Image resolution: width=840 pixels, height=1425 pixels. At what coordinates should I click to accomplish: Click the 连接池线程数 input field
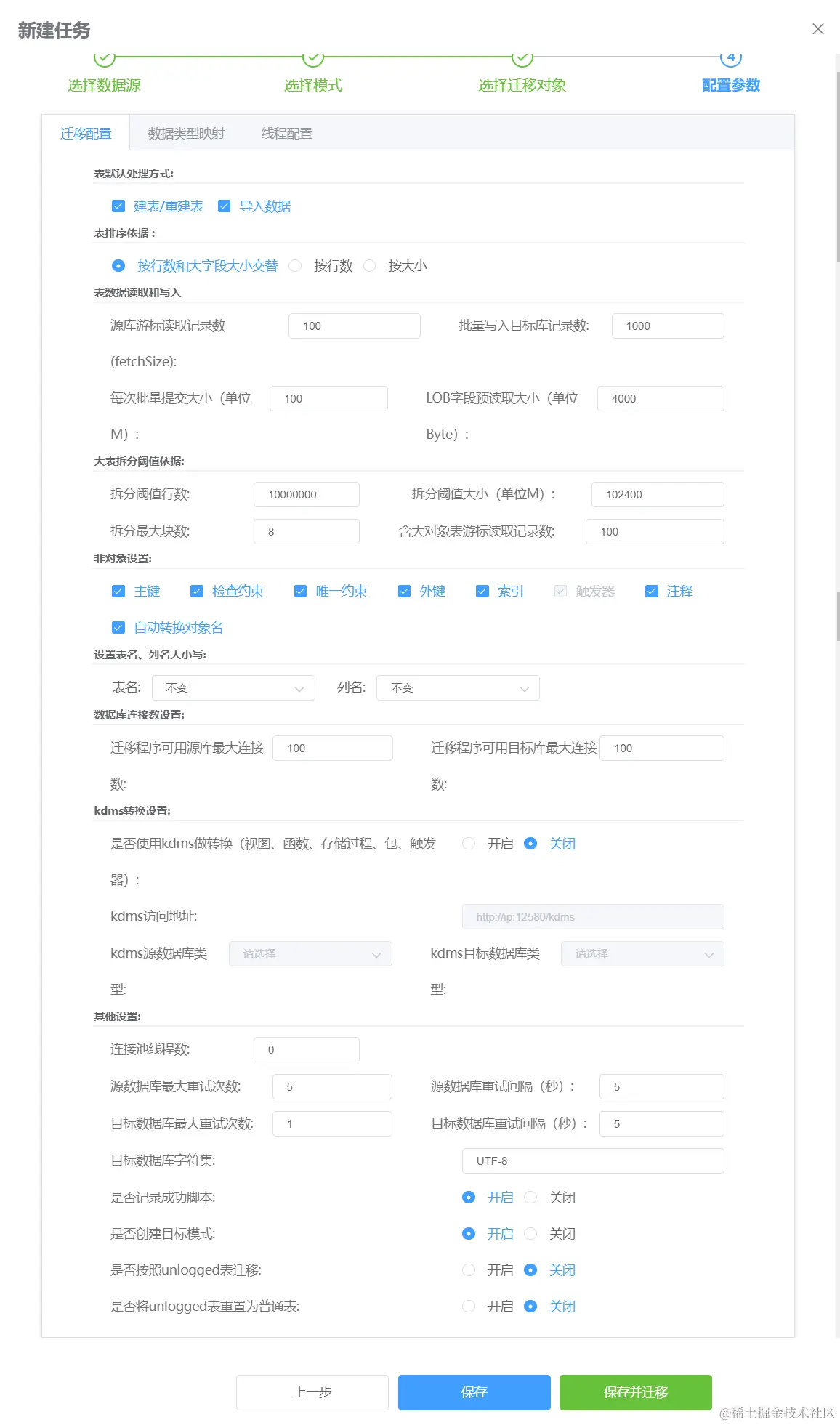tap(307, 1050)
